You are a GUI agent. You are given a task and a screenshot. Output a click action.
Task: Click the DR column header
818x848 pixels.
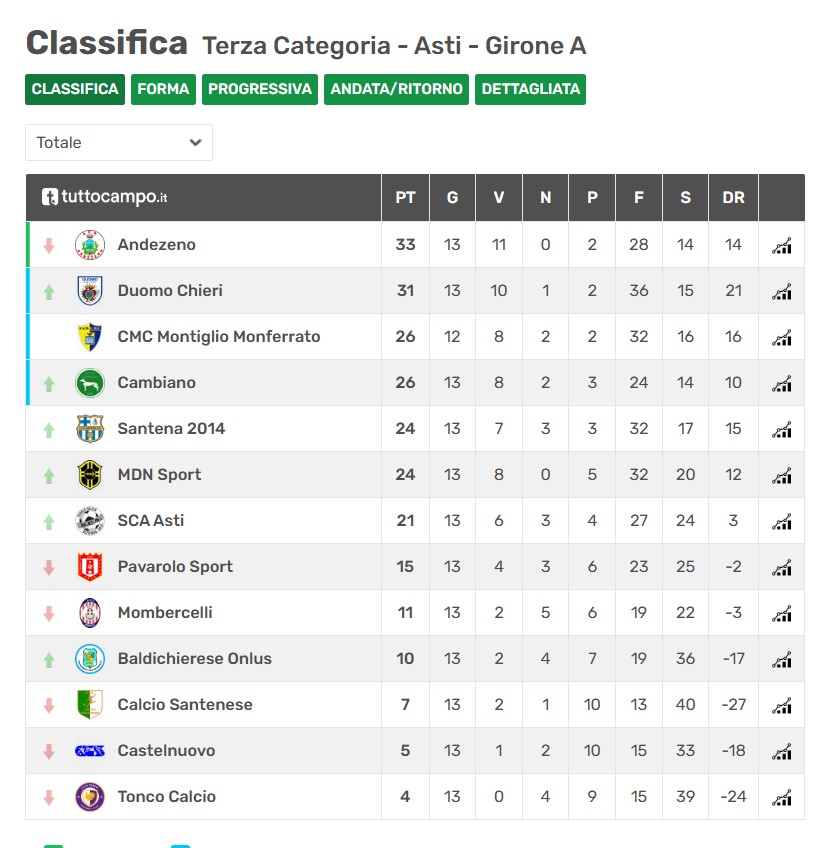pos(733,198)
